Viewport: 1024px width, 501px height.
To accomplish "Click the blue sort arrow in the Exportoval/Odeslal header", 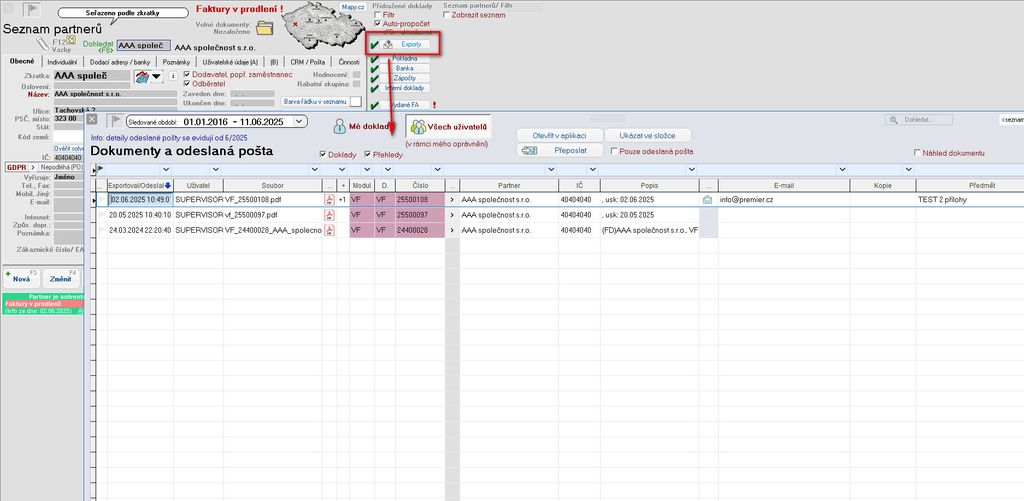I will click(x=168, y=186).
